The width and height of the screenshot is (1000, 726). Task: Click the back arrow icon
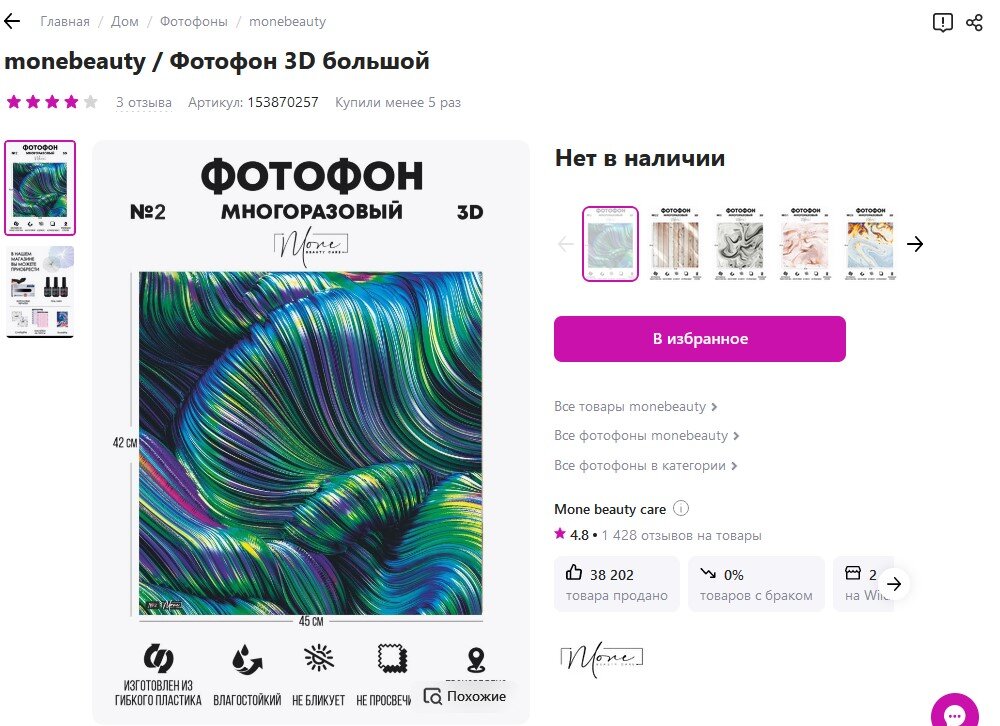[x=12, y=21]
